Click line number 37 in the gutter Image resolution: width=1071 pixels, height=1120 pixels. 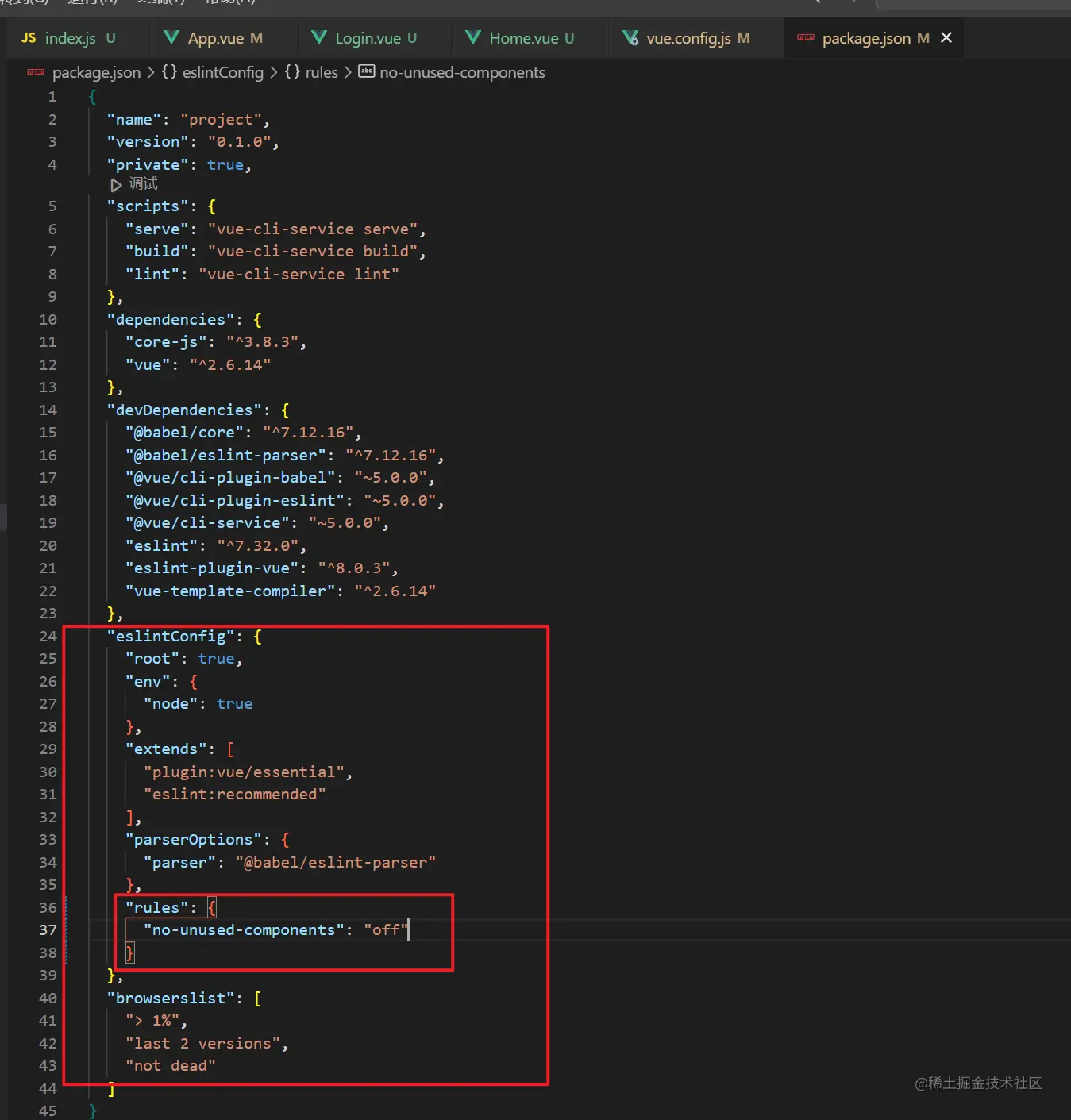pyautogui.click(x=48, y=929)
